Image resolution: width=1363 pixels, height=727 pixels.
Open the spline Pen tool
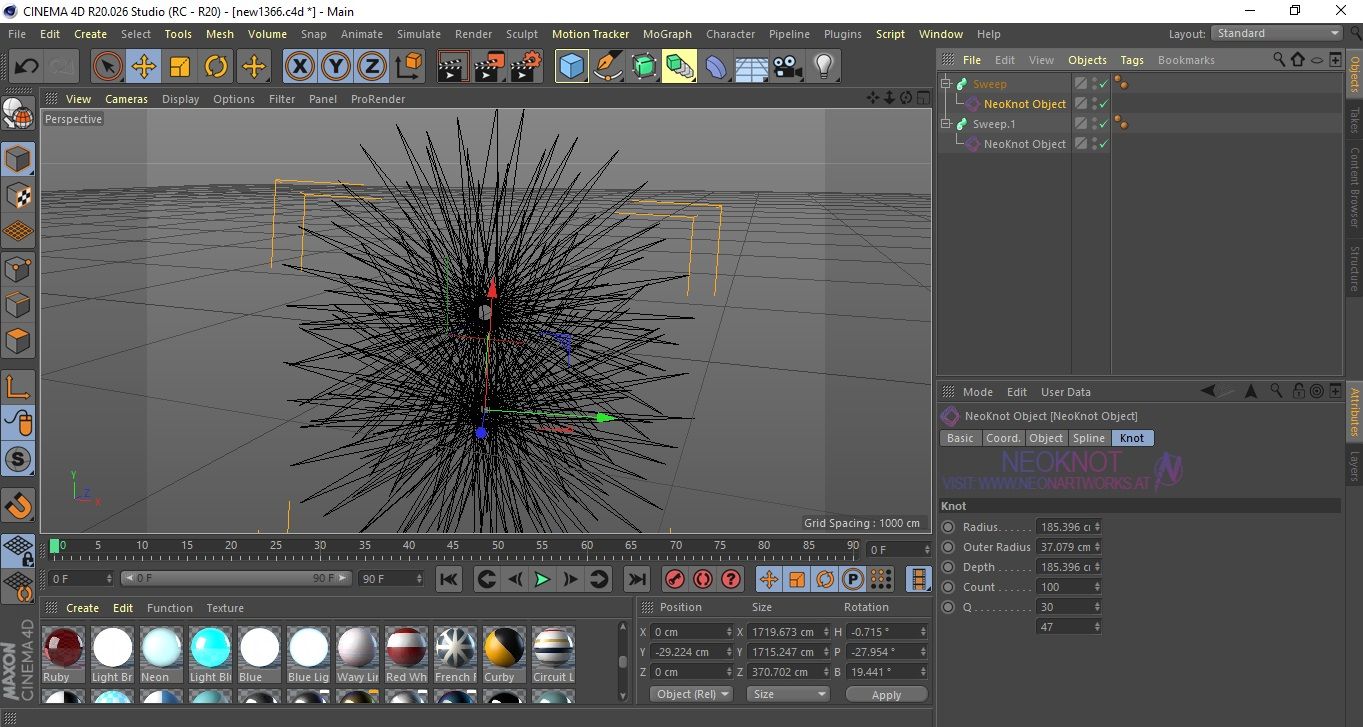[x=608, y=67]
